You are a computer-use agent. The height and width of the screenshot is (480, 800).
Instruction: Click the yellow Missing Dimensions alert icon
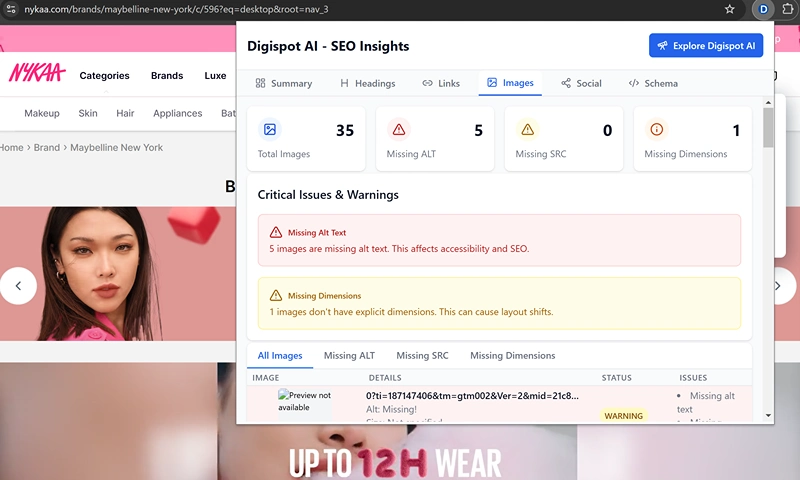coord(276,295)
